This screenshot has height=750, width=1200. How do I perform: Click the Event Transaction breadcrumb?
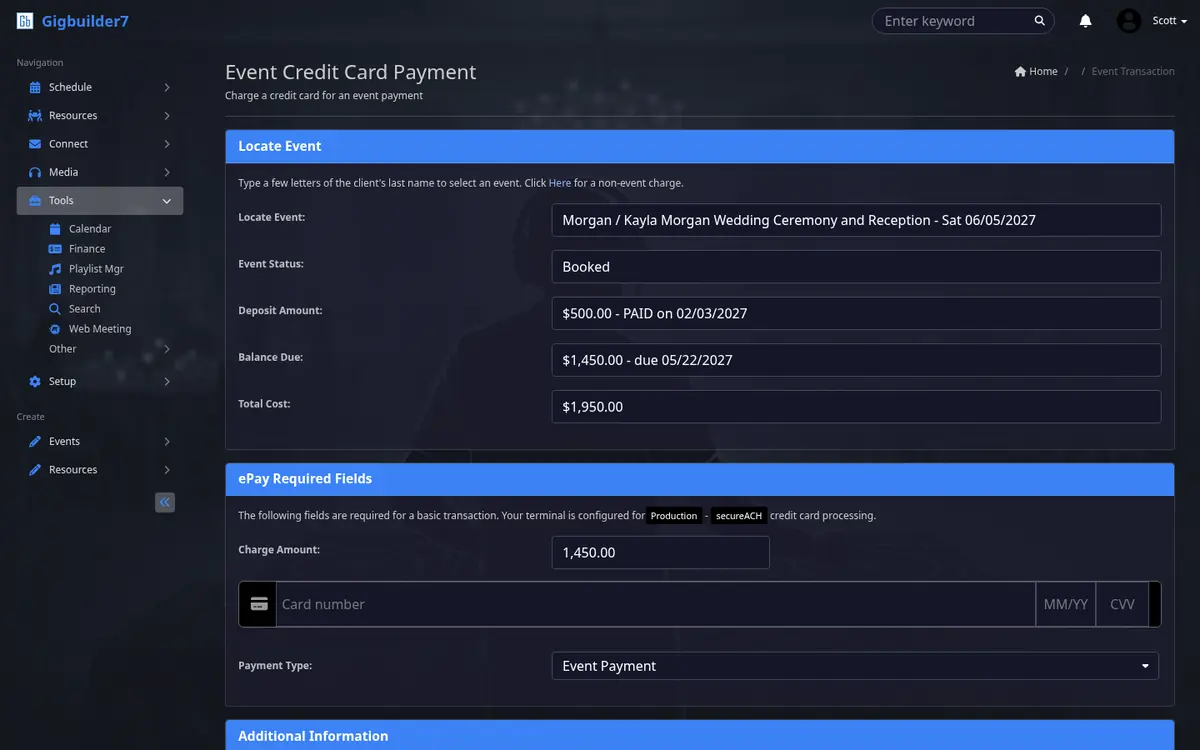[1133, 72]
